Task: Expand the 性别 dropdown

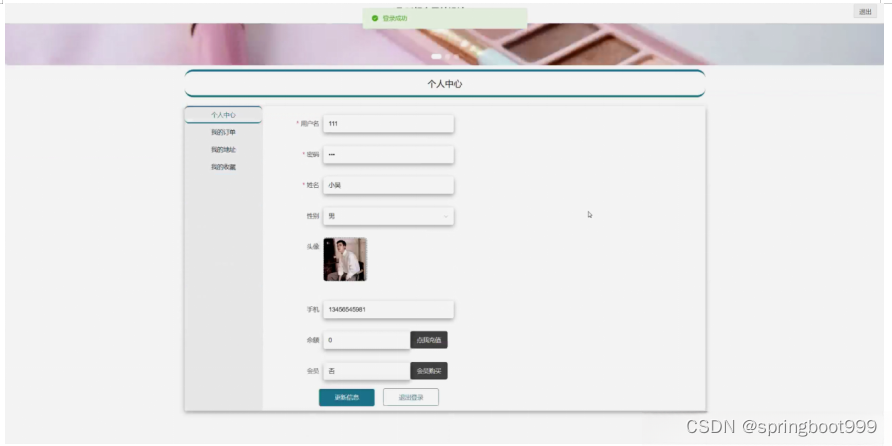Action: point(389,216)
